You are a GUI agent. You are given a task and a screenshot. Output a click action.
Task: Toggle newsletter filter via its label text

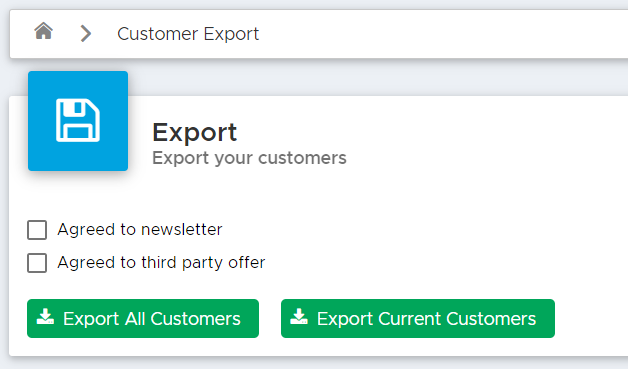[140, 230]
